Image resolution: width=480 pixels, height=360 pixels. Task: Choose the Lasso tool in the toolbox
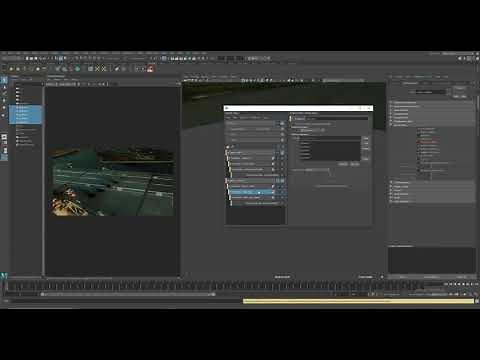click(x=4, y=87)
